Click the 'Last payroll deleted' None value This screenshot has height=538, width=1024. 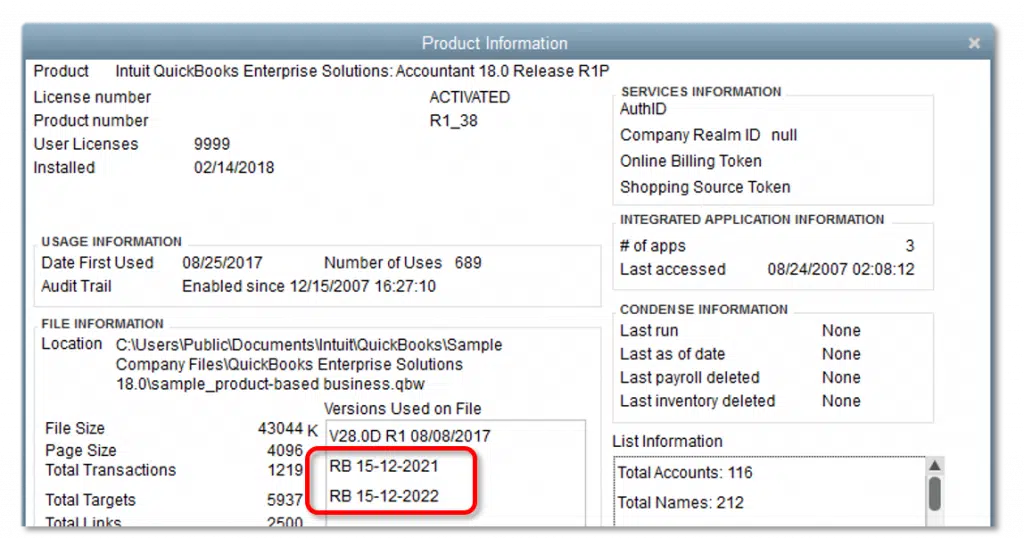841,378
